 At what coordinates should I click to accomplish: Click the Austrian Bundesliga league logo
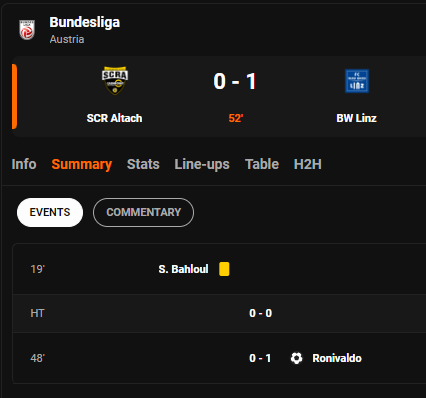27,30
